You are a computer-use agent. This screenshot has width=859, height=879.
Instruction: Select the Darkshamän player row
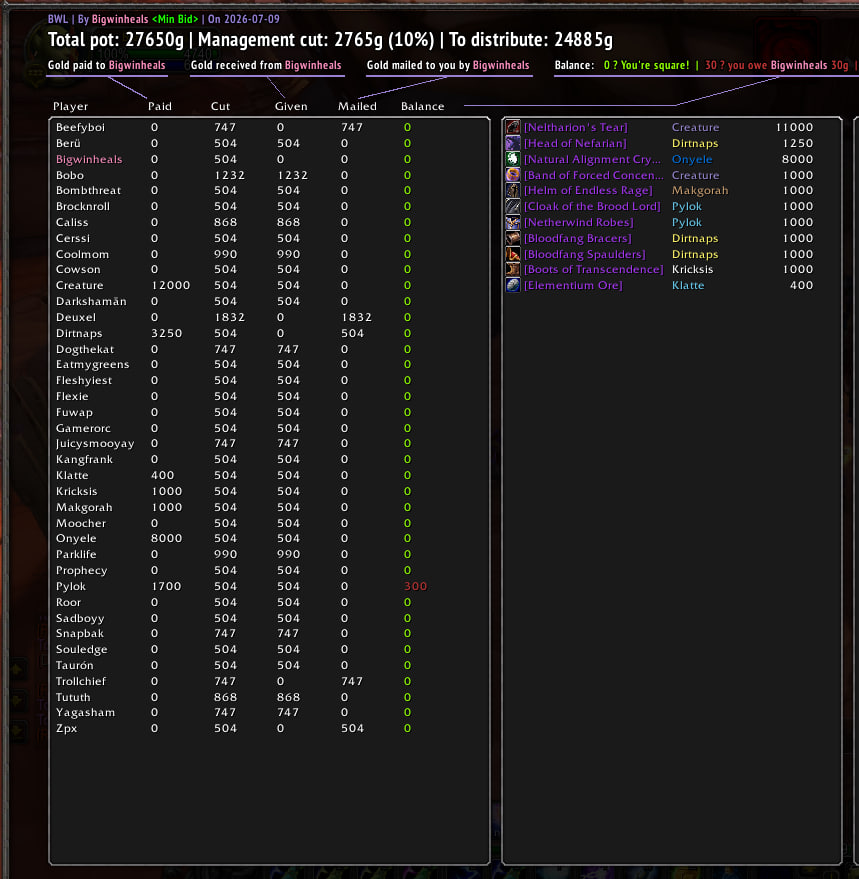pos(269,302)
